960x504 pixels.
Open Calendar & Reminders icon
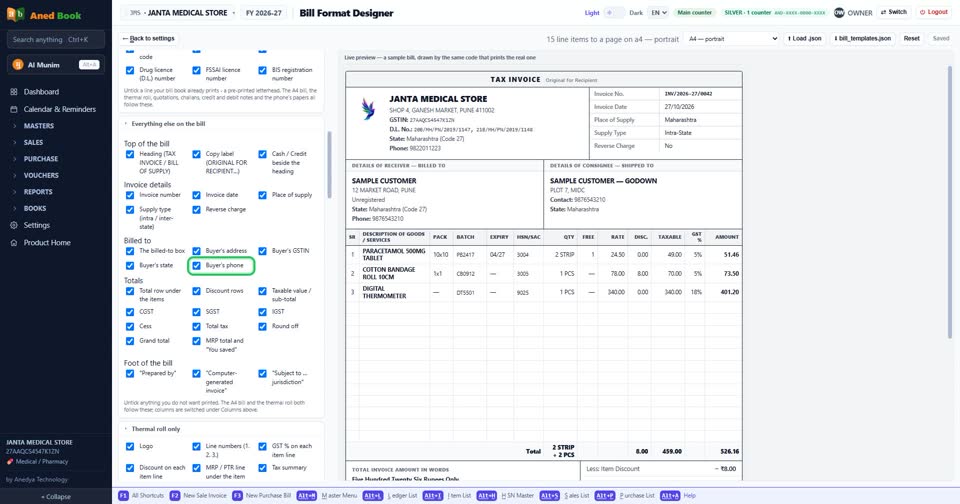click(13, 109)
